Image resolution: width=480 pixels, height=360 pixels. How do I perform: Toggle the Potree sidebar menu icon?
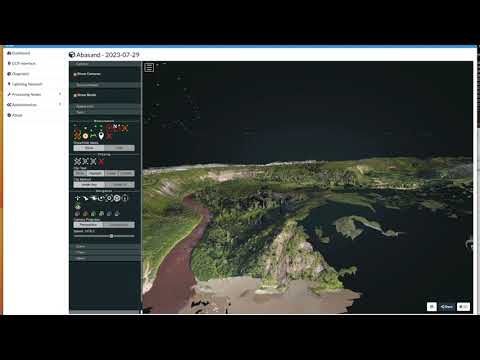pos(149,67)
